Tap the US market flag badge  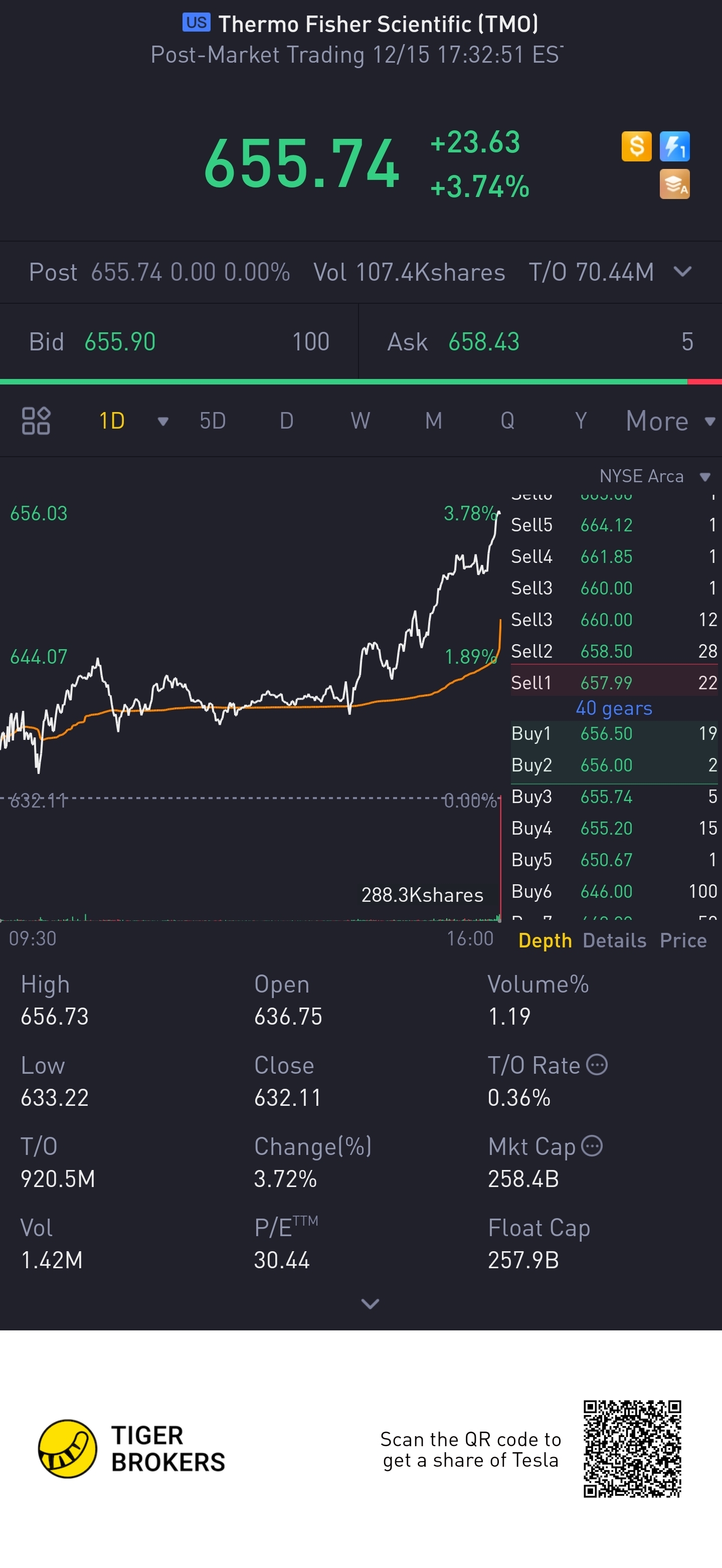tap(196, 23)
